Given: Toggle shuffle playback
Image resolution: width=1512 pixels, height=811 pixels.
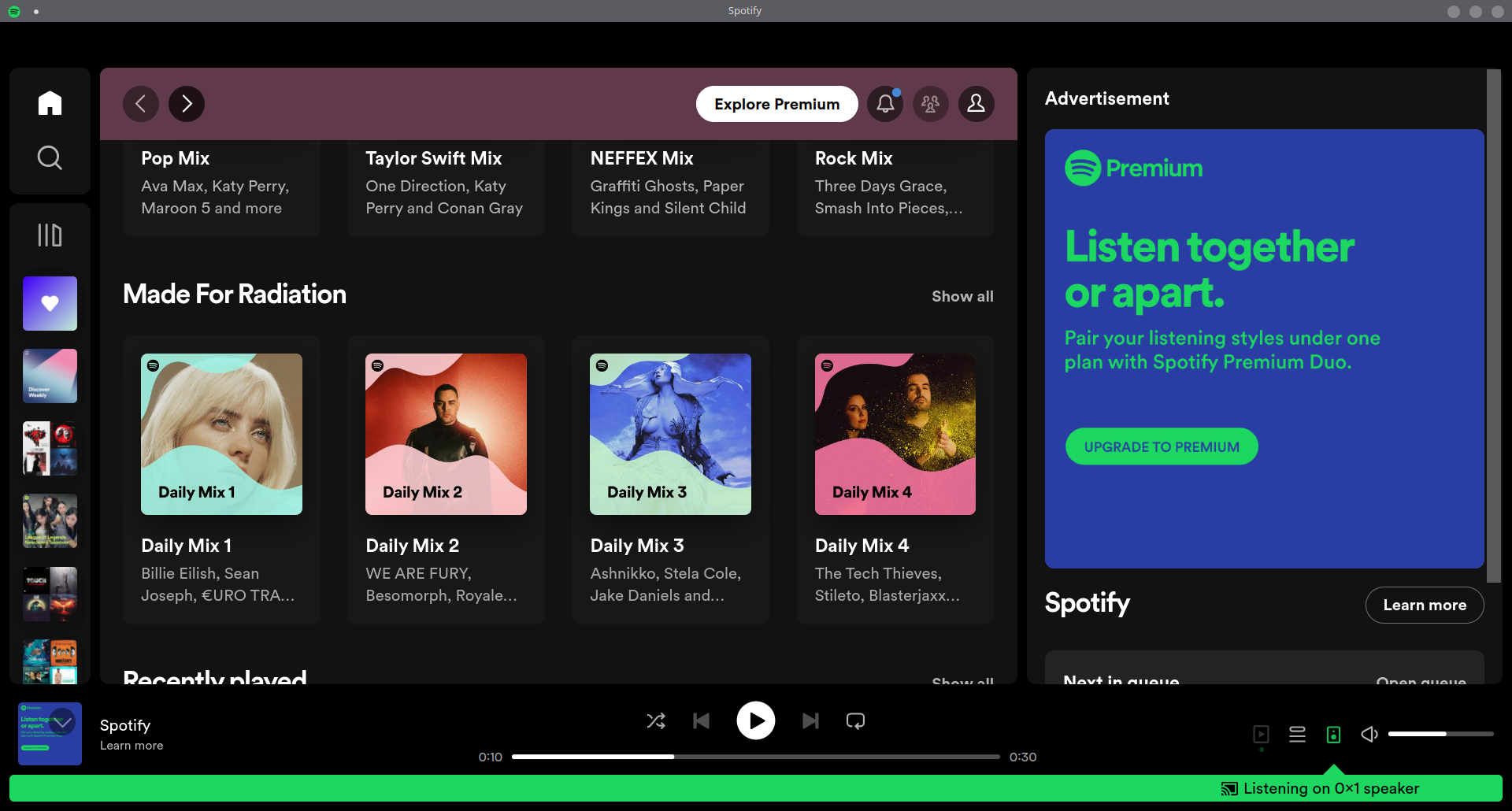Looking at the screenshot, I should (x=656, y=721).
